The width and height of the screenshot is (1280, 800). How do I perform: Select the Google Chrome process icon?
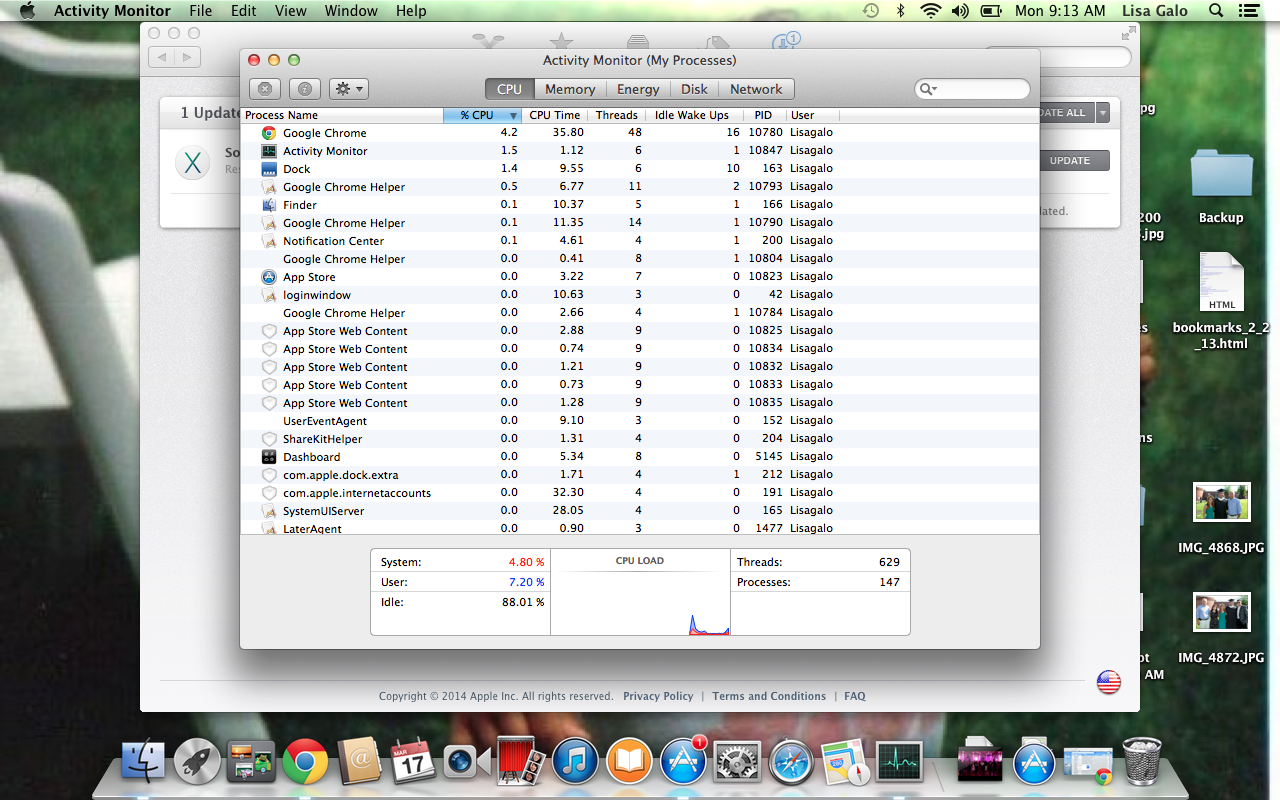(269, 133)
